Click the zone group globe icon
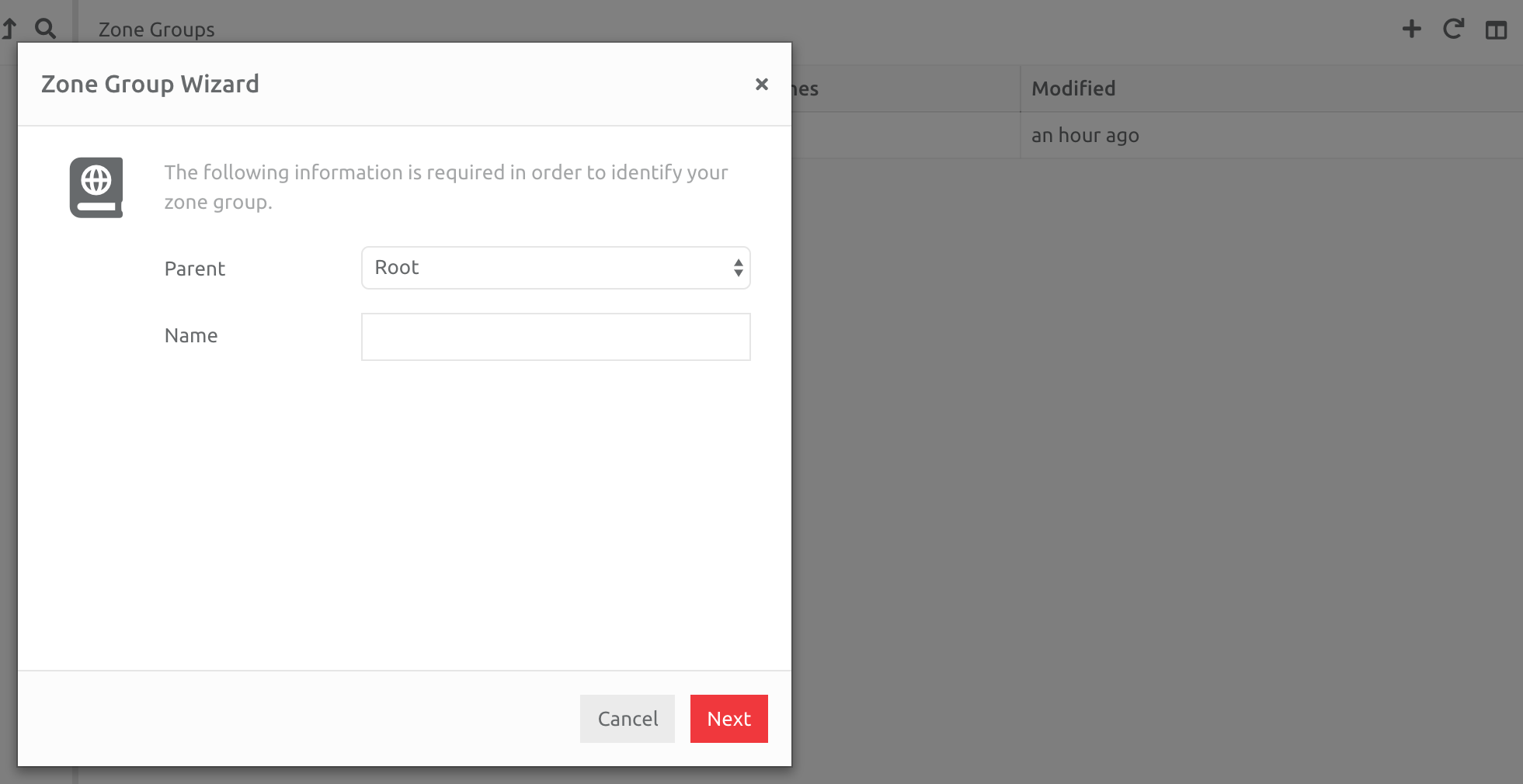This screenshot has width=1523, height=784. click(x=96, y=188)
